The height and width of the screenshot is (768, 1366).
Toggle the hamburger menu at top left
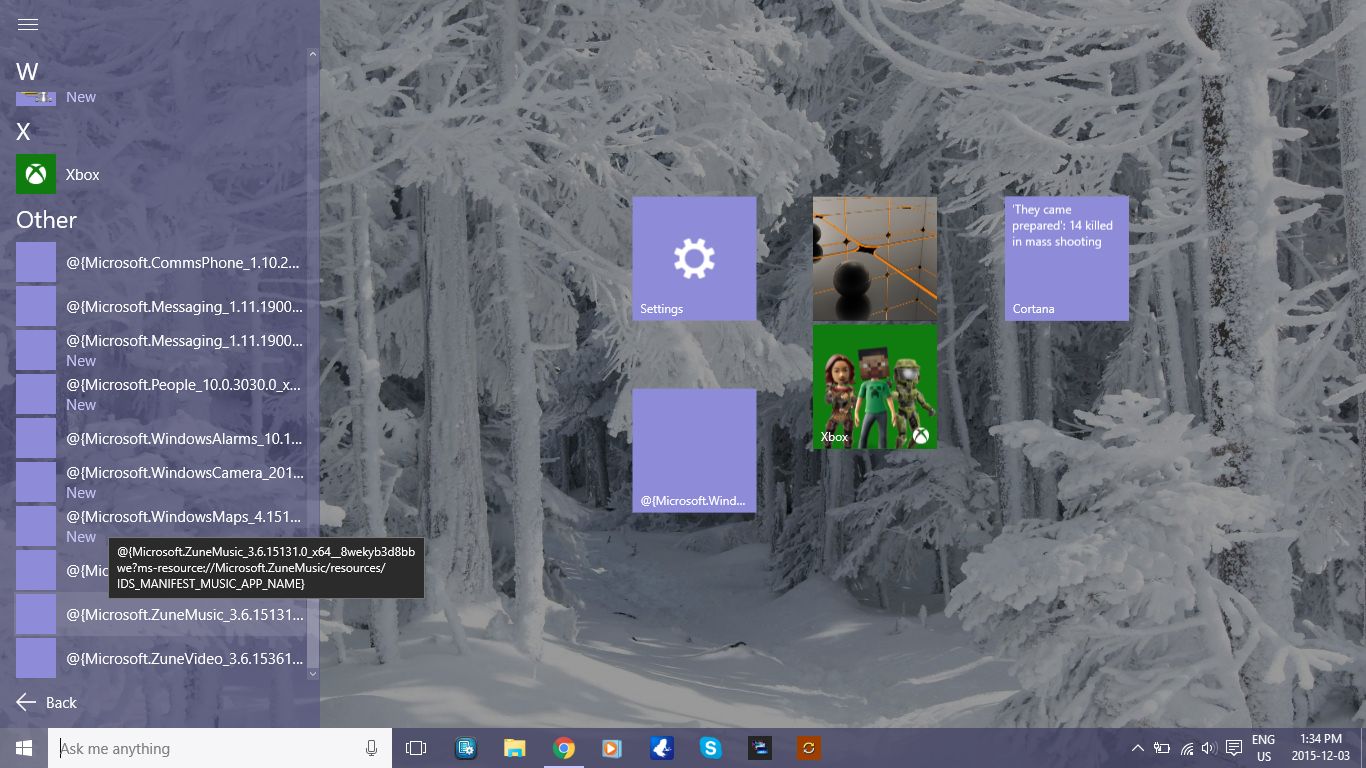(x=27, y=24)
